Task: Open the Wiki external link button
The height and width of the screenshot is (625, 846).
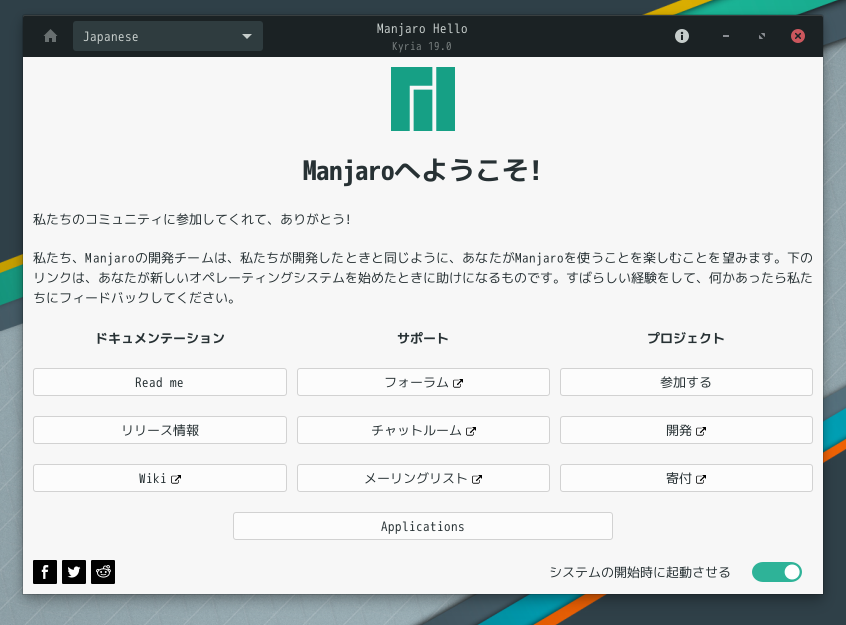Action: click(160, 478)
